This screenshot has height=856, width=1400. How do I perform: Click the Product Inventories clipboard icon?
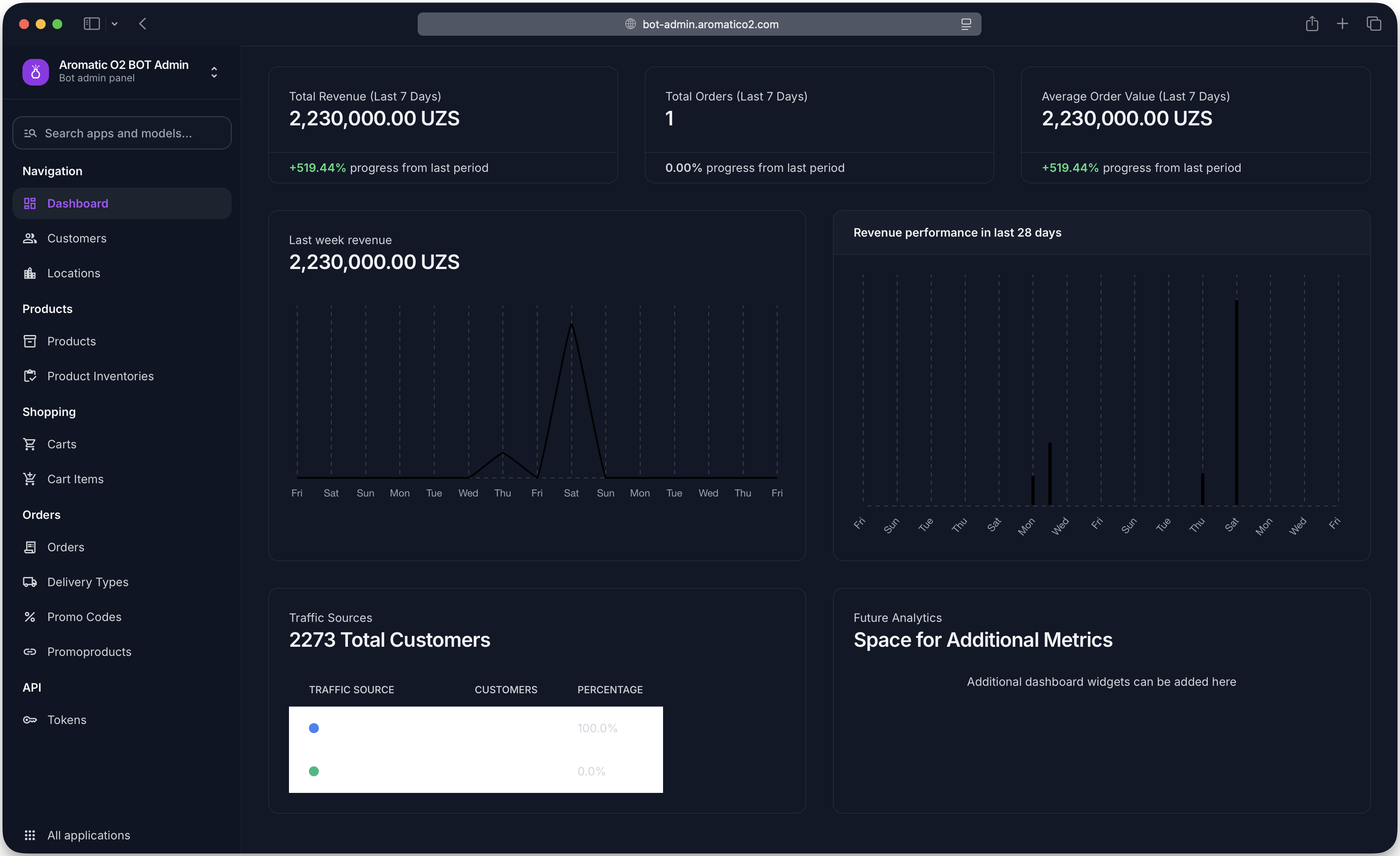(29, 376)
